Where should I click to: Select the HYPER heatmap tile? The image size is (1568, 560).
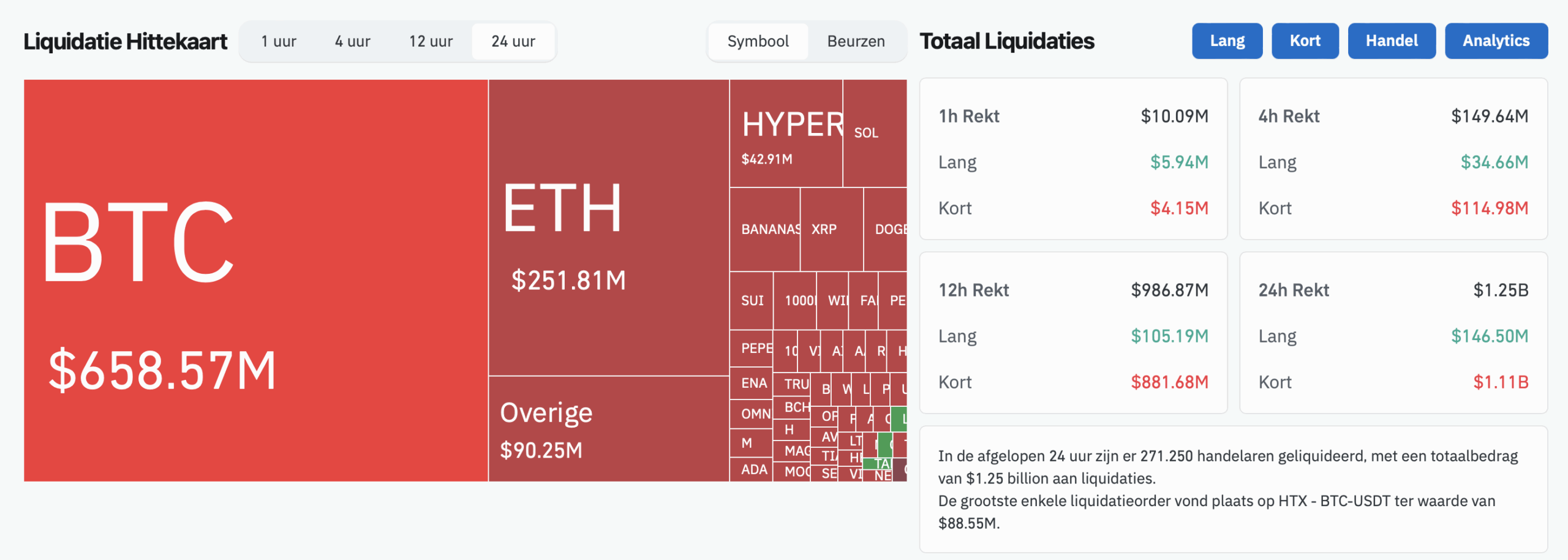coord(786,134)
